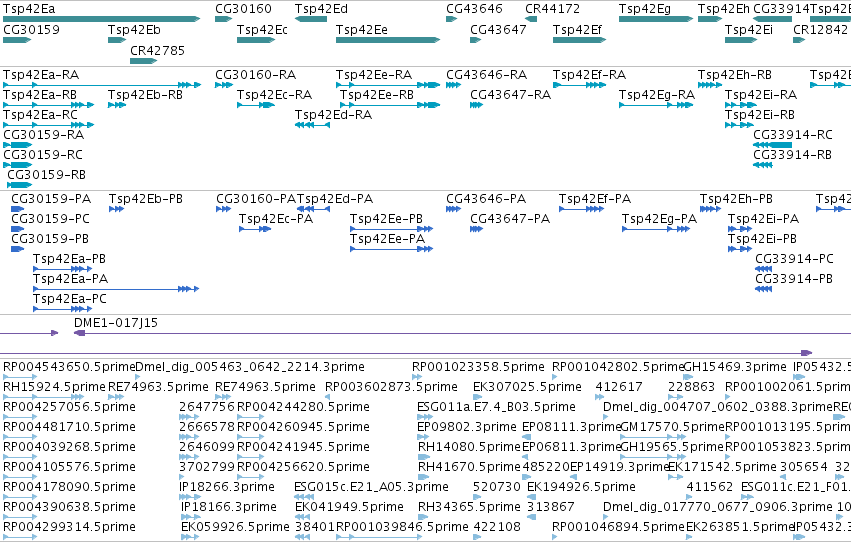Click the RP004543650.5prime EST label
Viewport: 851px width, 542px height.
click(69, 367)
